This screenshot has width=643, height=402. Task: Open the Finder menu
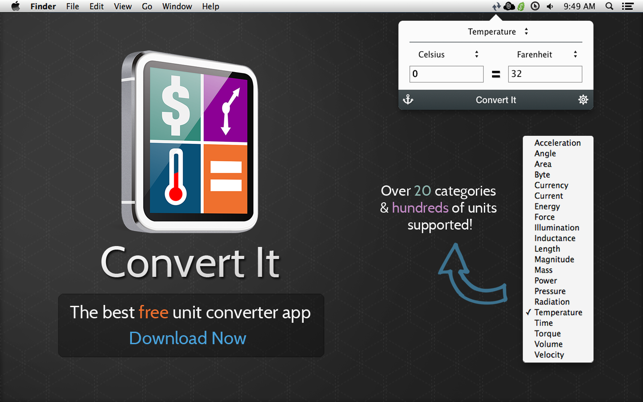43,7
